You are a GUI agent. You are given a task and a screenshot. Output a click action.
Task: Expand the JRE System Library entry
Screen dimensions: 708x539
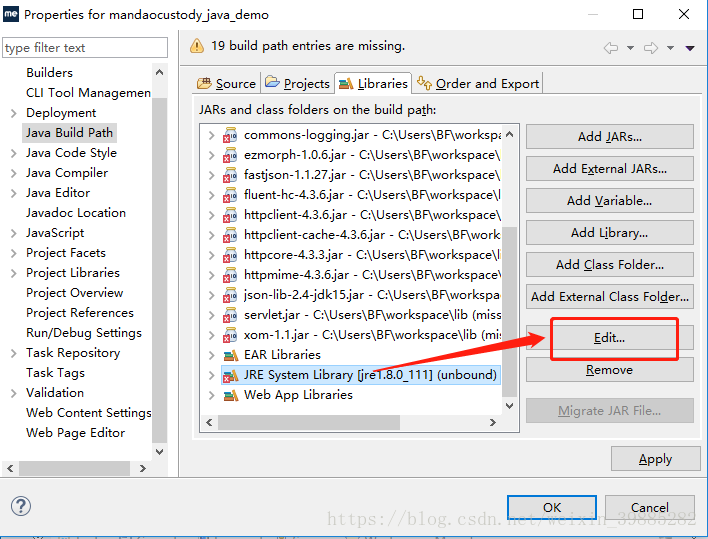211,375
